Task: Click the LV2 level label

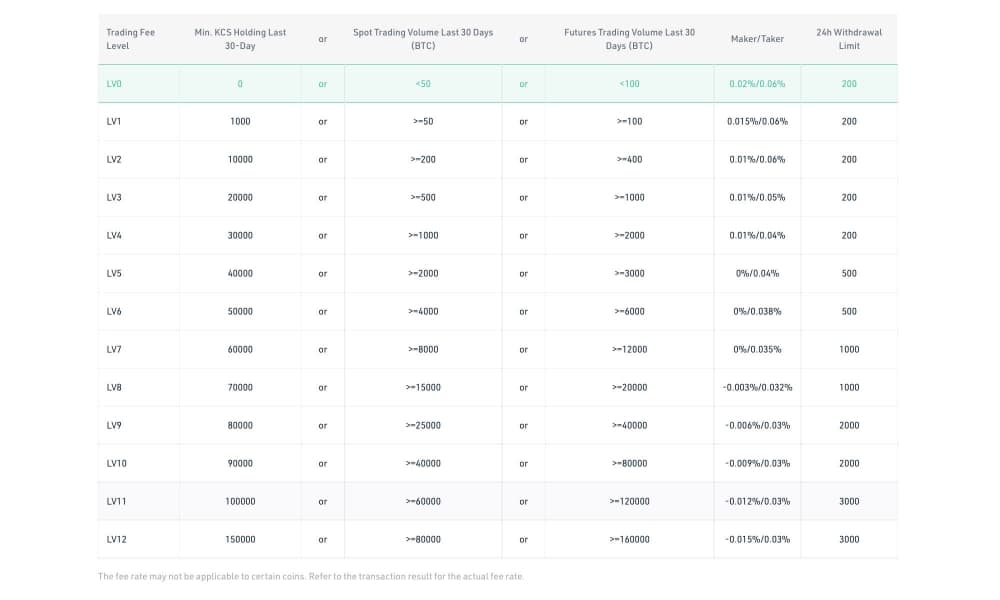Action: point(114,159)
